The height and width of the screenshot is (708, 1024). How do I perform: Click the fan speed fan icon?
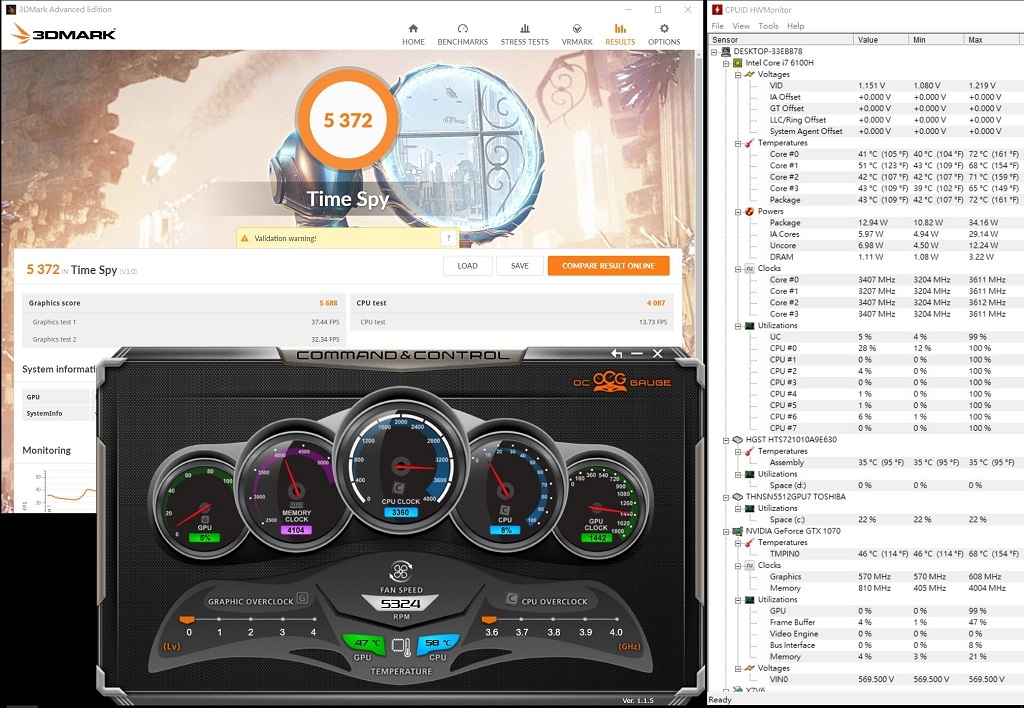point(401,571)
